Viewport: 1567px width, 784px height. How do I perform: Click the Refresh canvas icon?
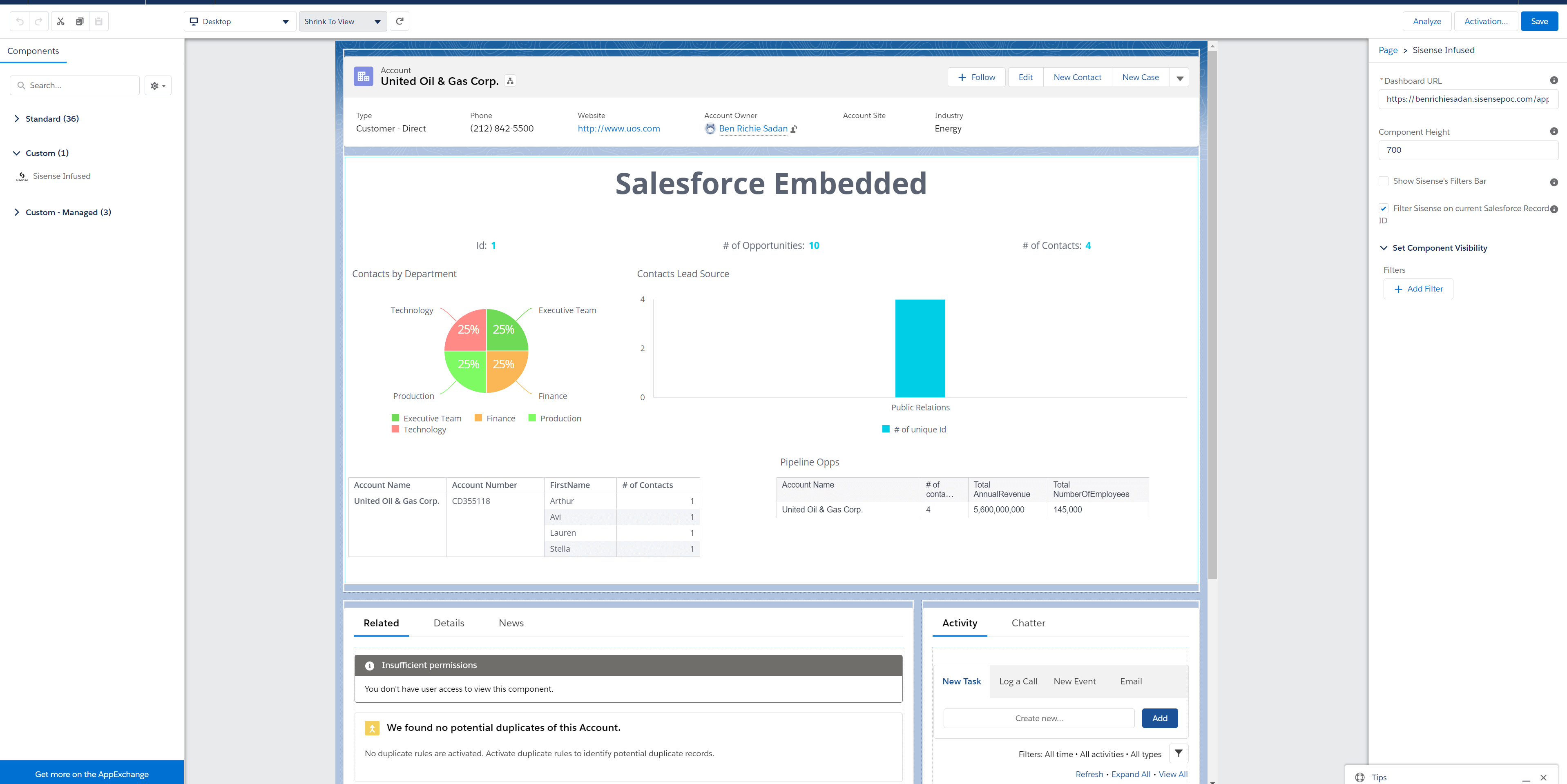pyautogui.click(x=400, y=21)
